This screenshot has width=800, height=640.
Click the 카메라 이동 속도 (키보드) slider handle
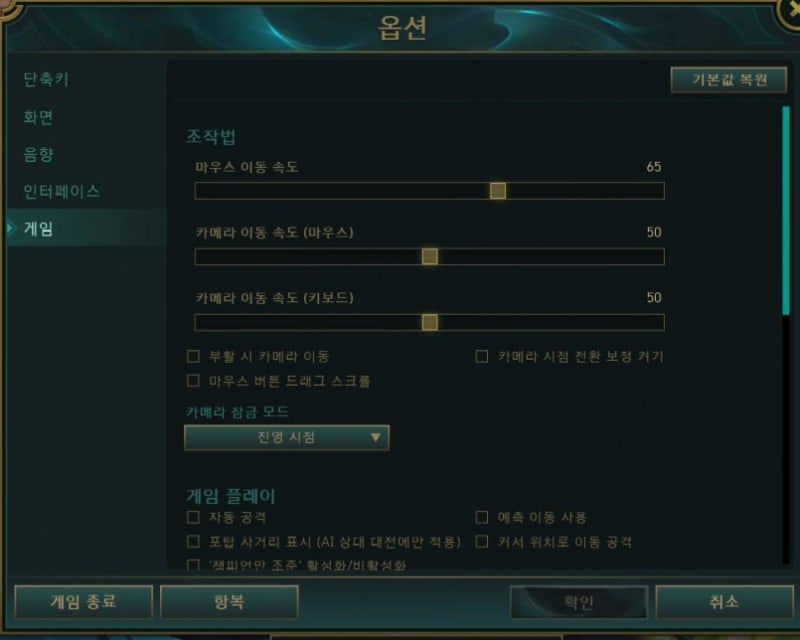[x=430, y=322]
